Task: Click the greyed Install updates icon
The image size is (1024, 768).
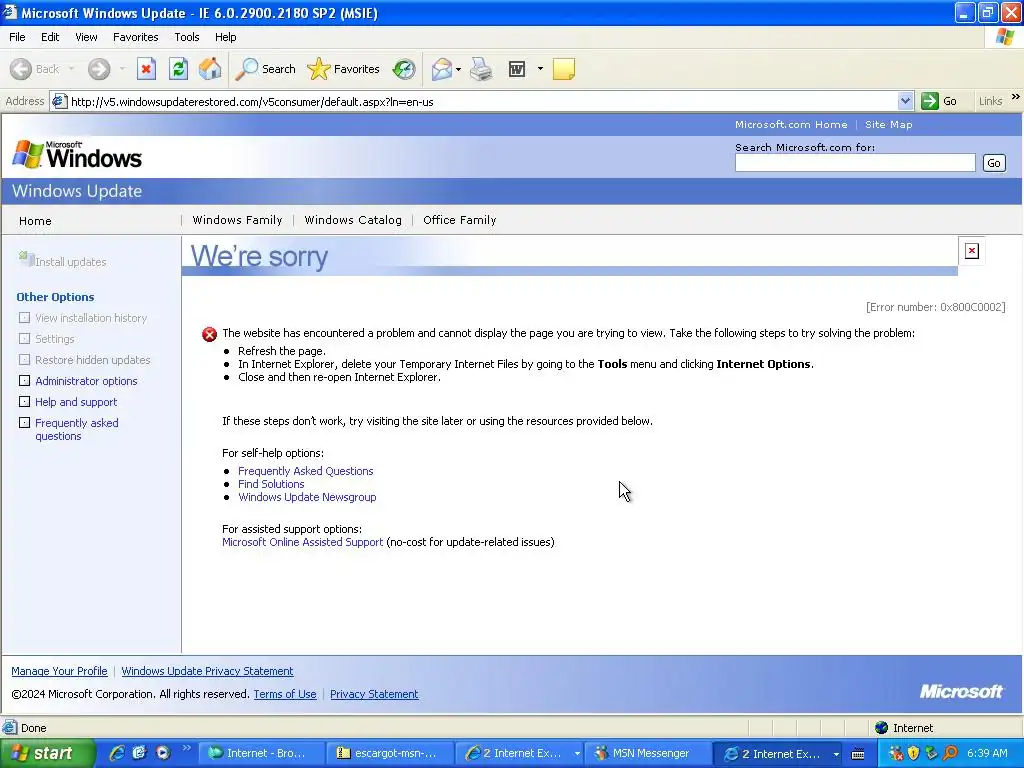Action: point(26,259)
